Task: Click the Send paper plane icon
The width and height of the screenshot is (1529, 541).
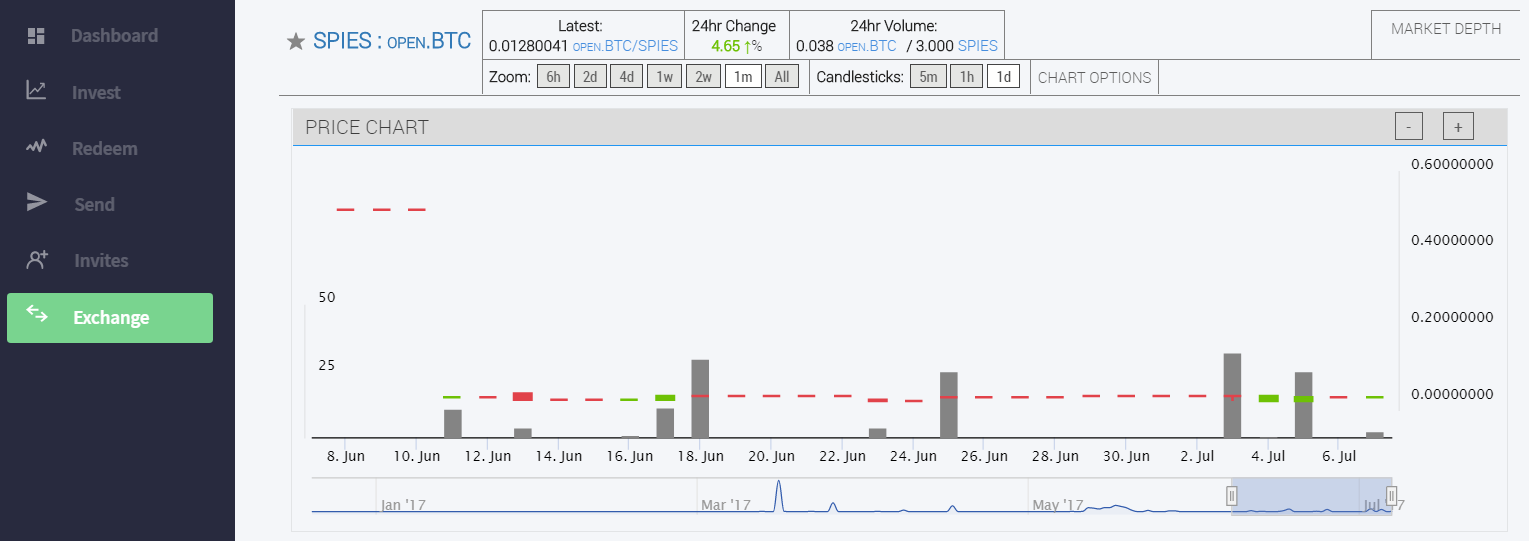Action: (36, 203)
